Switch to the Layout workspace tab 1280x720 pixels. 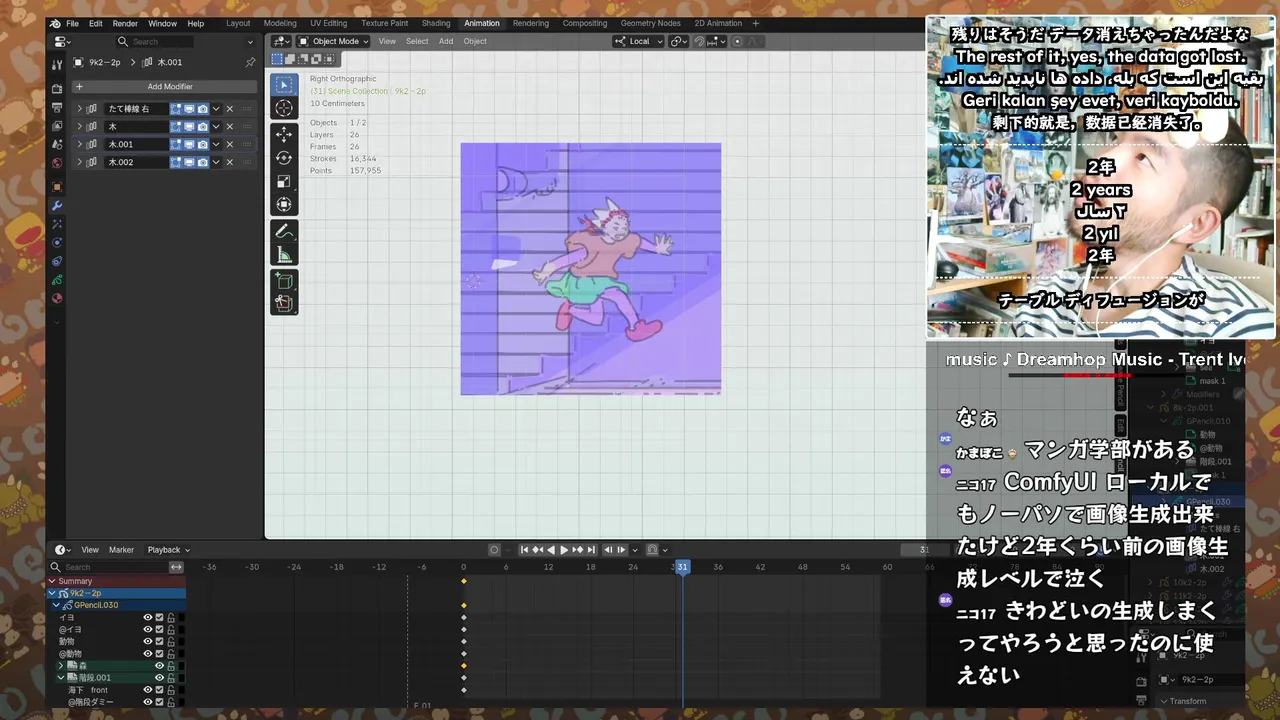pos(238,23)
